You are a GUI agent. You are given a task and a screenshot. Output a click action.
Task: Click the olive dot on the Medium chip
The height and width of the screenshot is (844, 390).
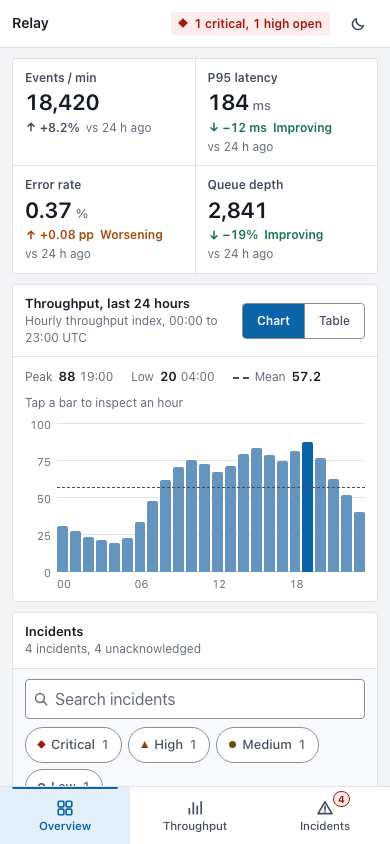tap(232, 745)
